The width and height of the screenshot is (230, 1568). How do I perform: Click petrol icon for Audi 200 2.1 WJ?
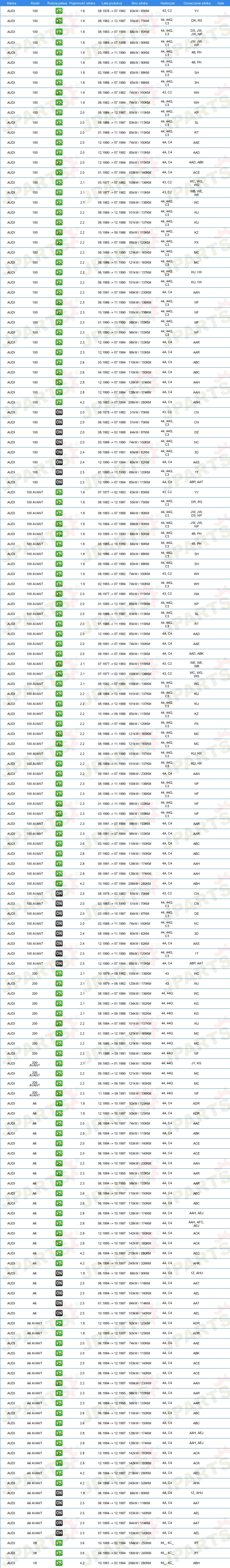[x=59, y=984]
